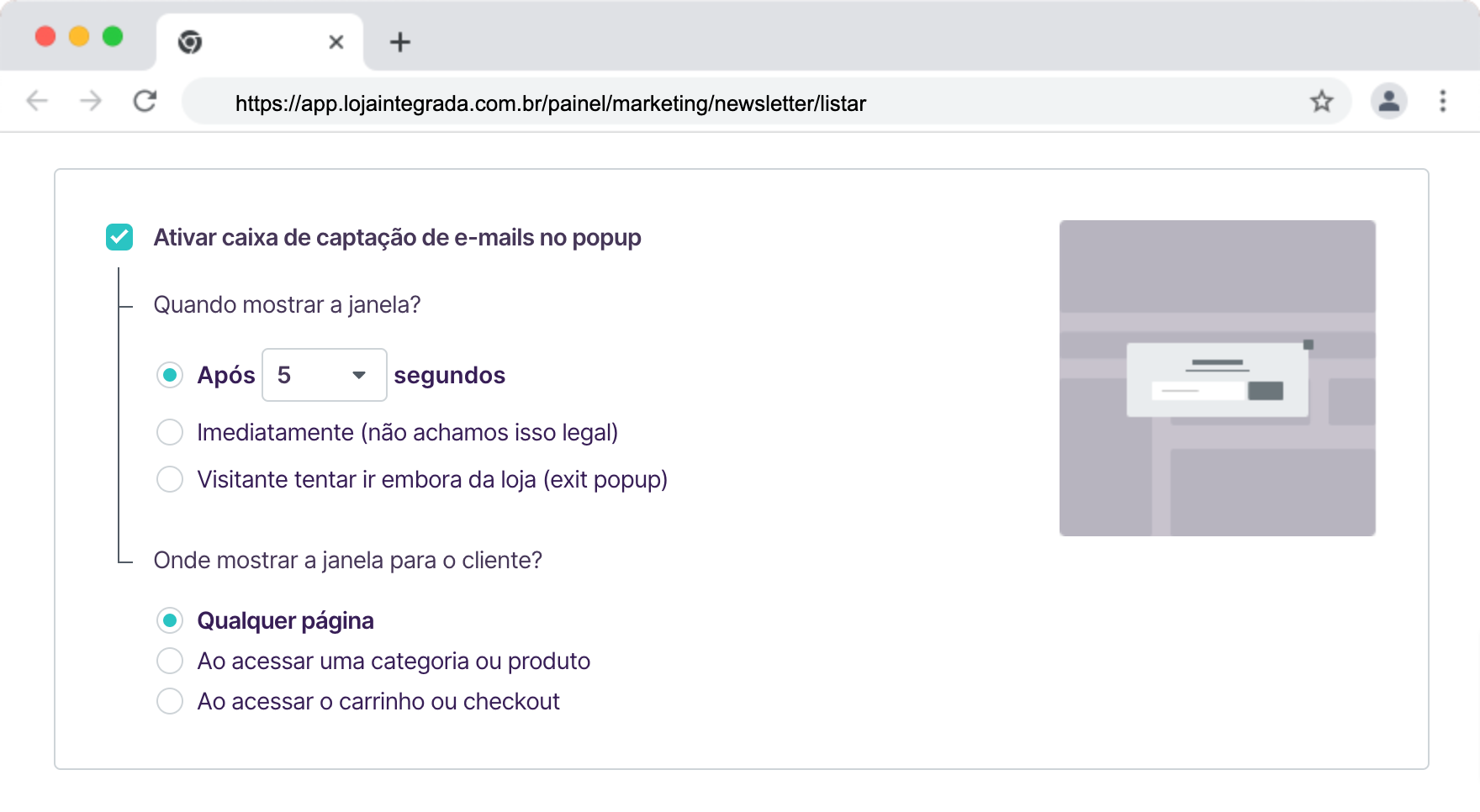Close the current browser tab
Image resolution: width=1480 pixels, height=812 pixels.
(336, 42)
